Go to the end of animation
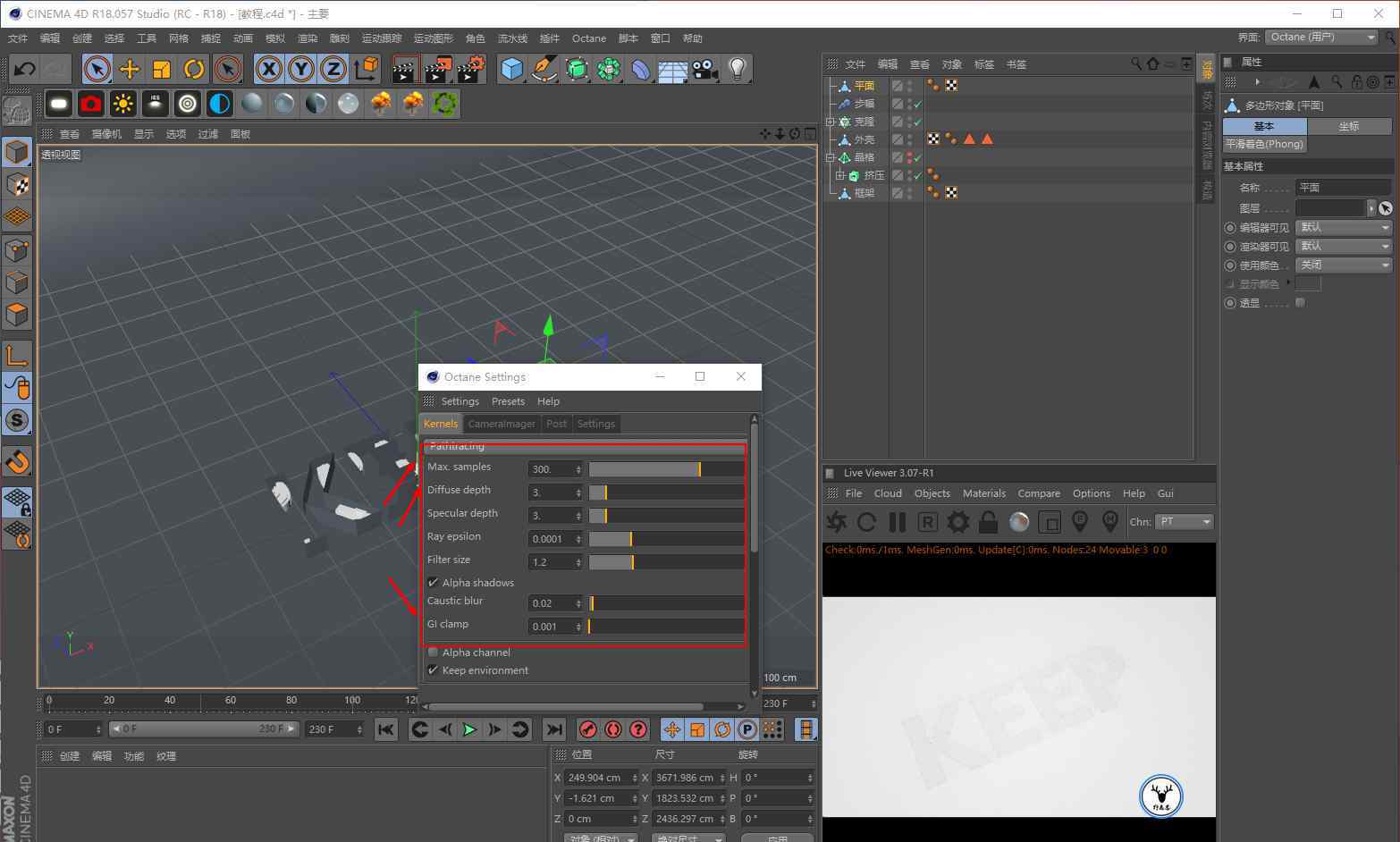Viewport: 1400px width, 842px height. (553, 729)
